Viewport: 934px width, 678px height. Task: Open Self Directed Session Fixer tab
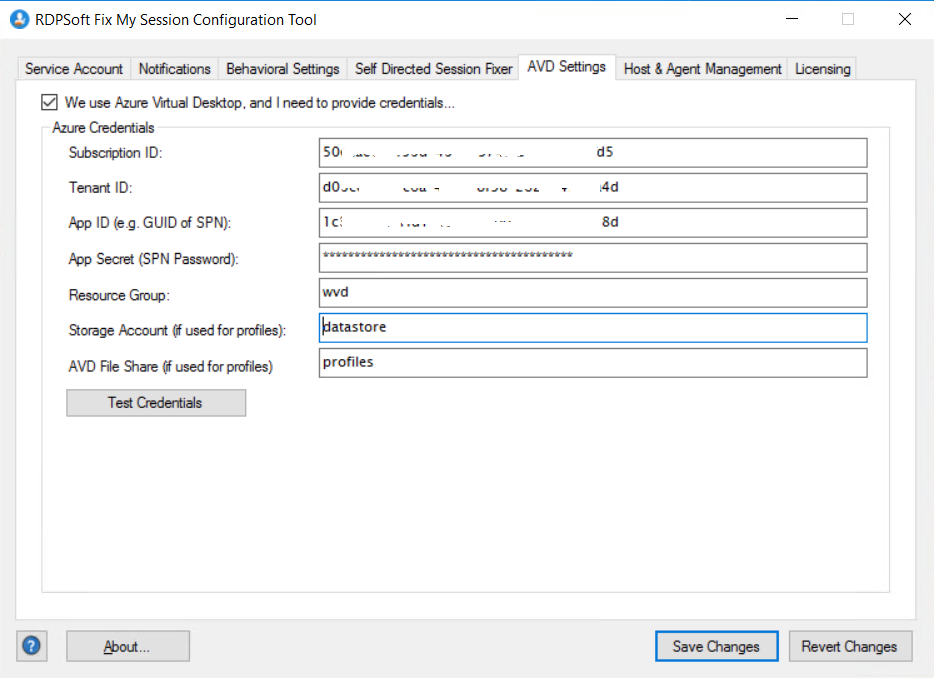(x=433, y=69)
